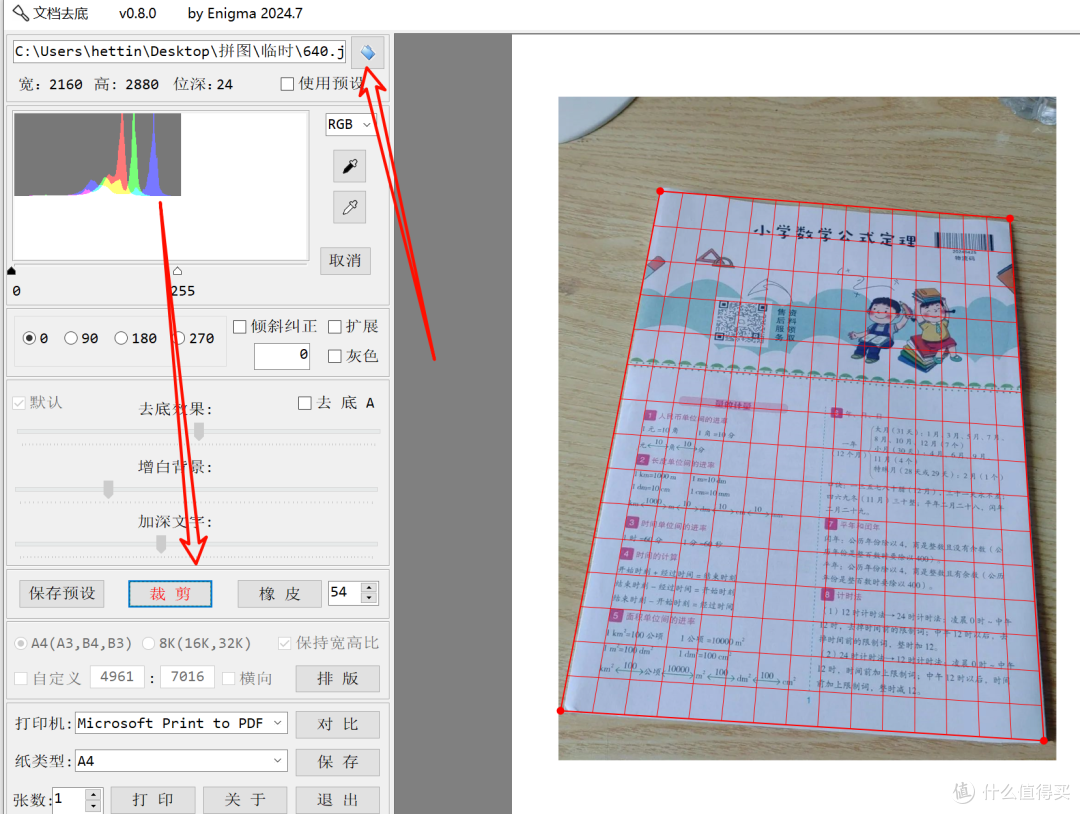
Task: Click the bottom-left crop corner handle
Action: coord(561,710)
